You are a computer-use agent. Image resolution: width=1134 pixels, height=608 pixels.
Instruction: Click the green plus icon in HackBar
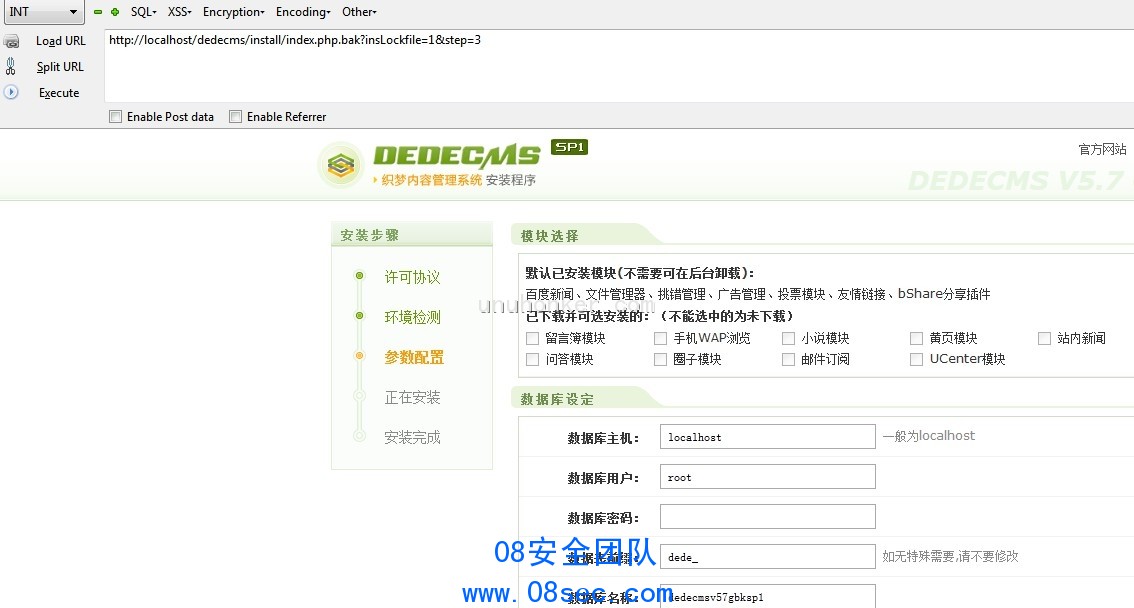115,12
